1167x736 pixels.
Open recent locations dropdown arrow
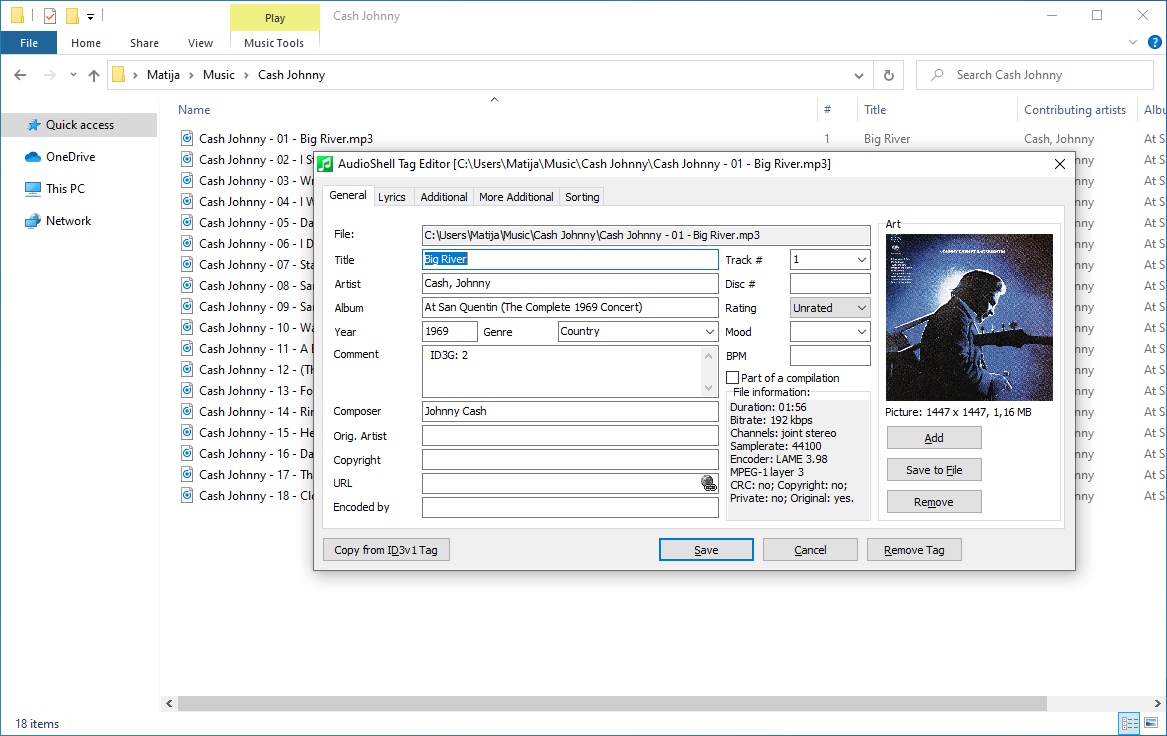[73, 75]
